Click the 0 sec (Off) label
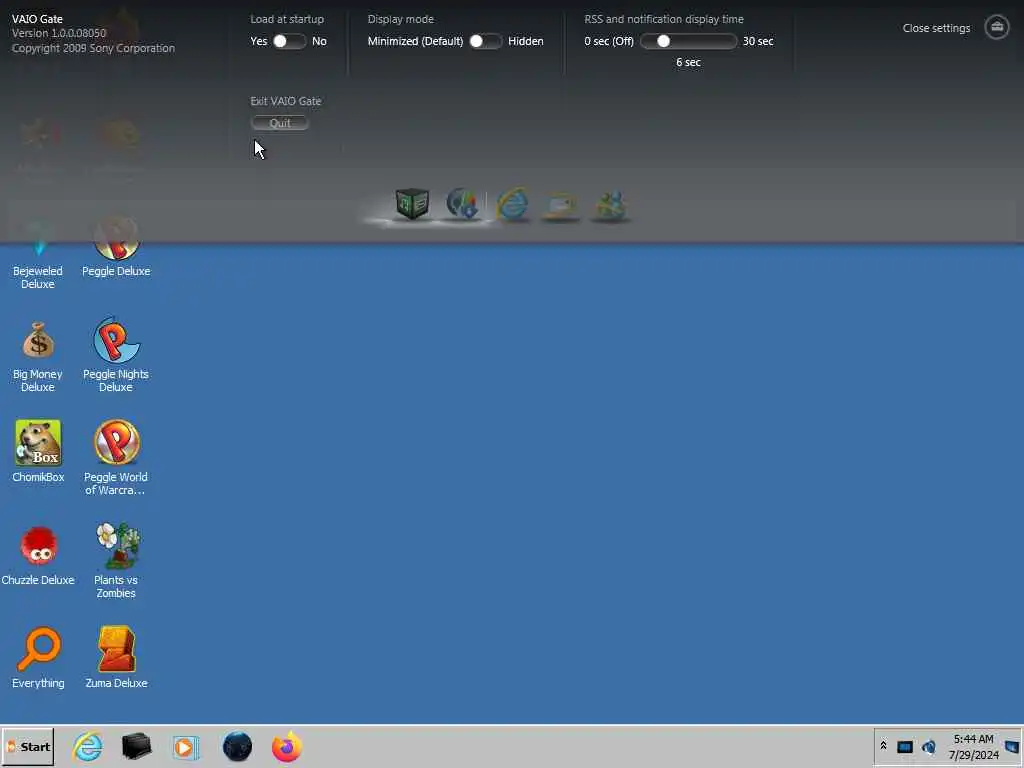This screenshot has width=1024, height=768. click(x=609, y=41)
